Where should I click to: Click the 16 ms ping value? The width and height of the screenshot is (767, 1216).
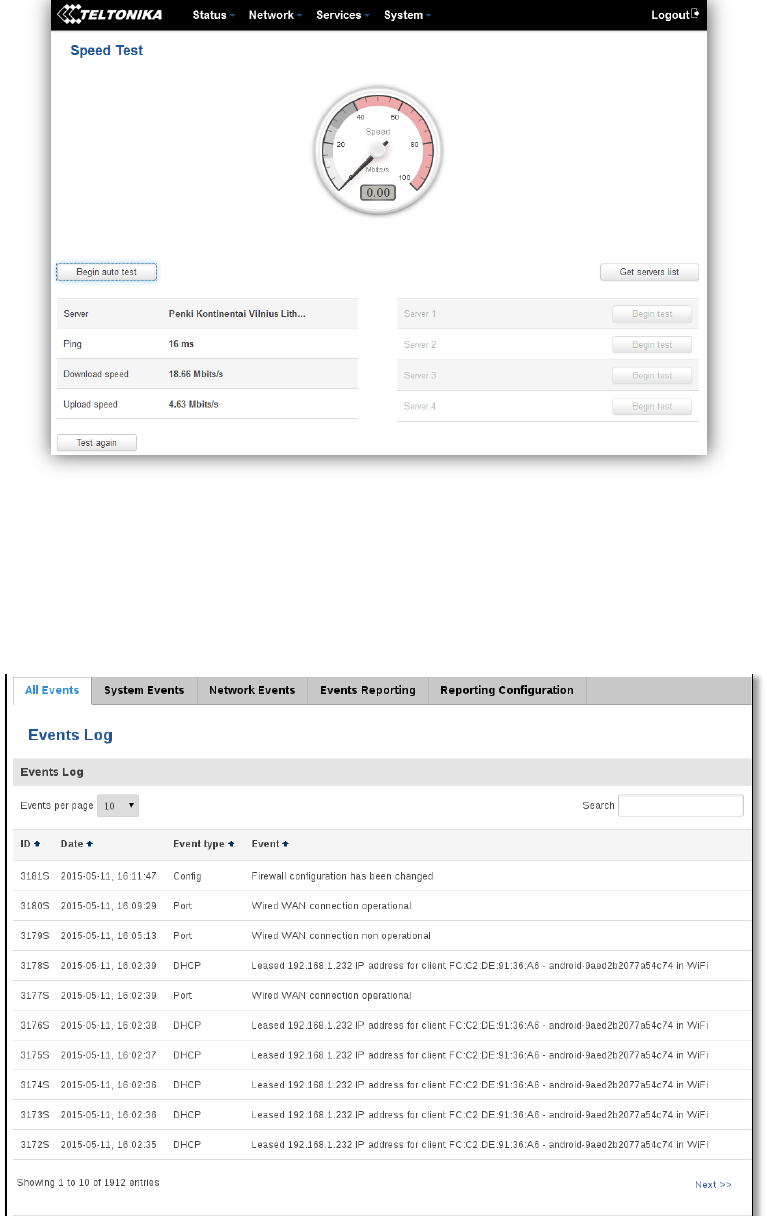pos(181,344)
